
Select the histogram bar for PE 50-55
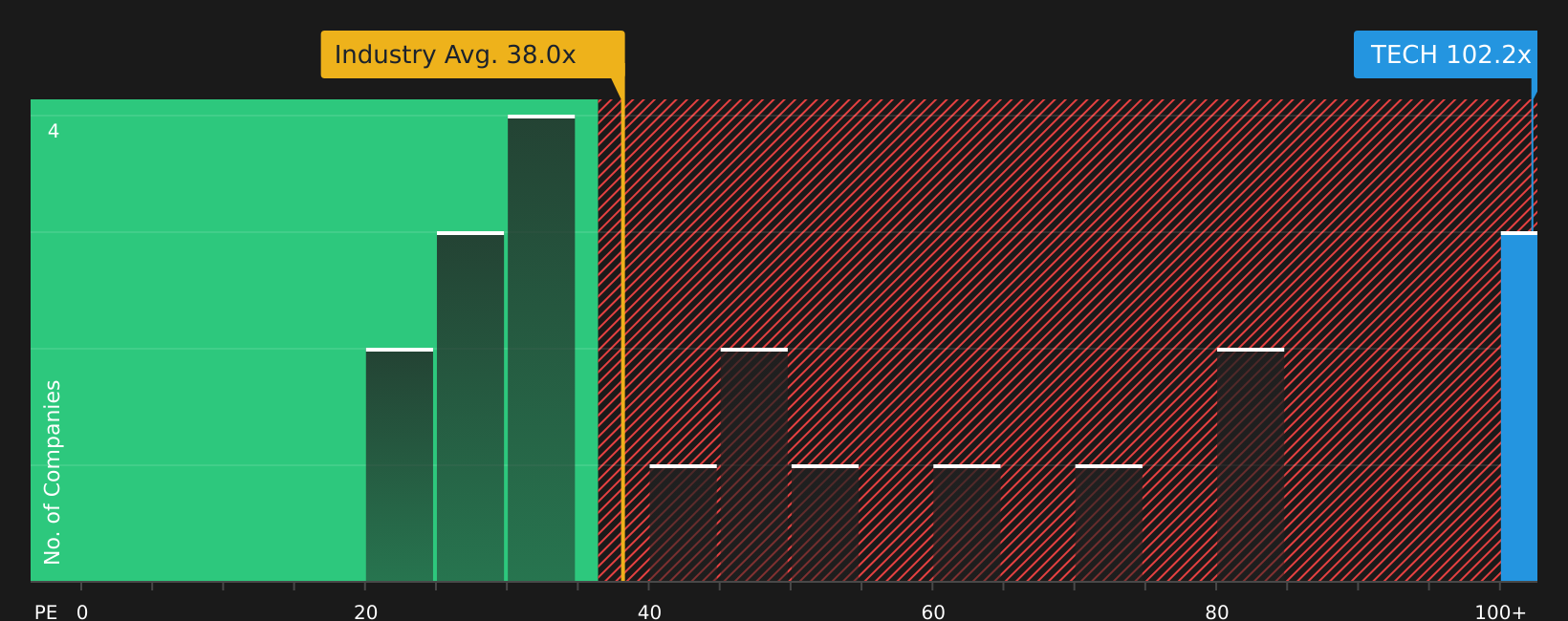pyautogui.click(x=825, y=523)
